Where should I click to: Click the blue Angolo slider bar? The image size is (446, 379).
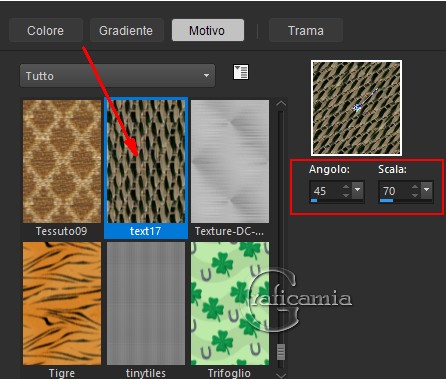[314, 201]
